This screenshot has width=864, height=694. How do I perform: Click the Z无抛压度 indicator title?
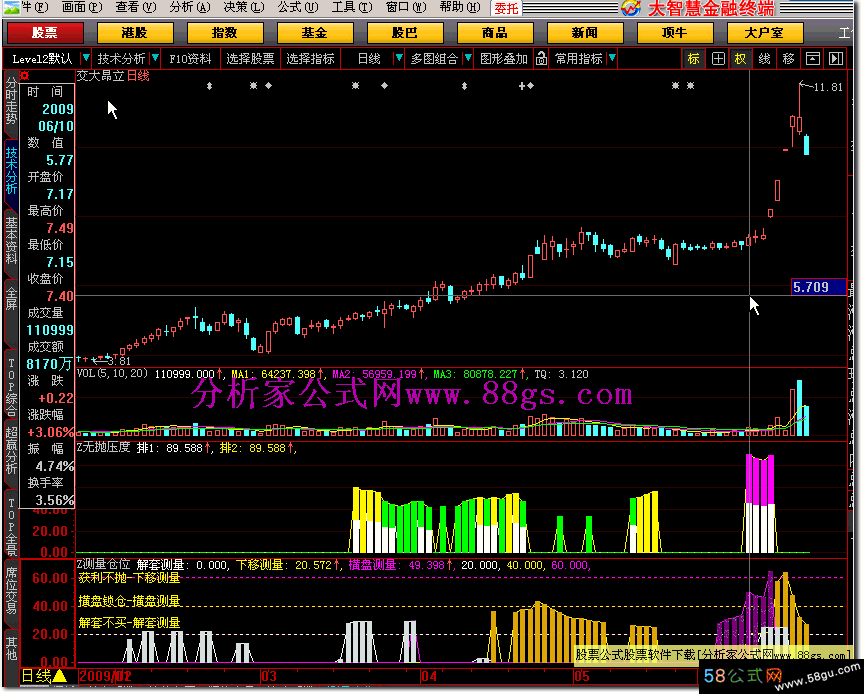coord(103,447)
